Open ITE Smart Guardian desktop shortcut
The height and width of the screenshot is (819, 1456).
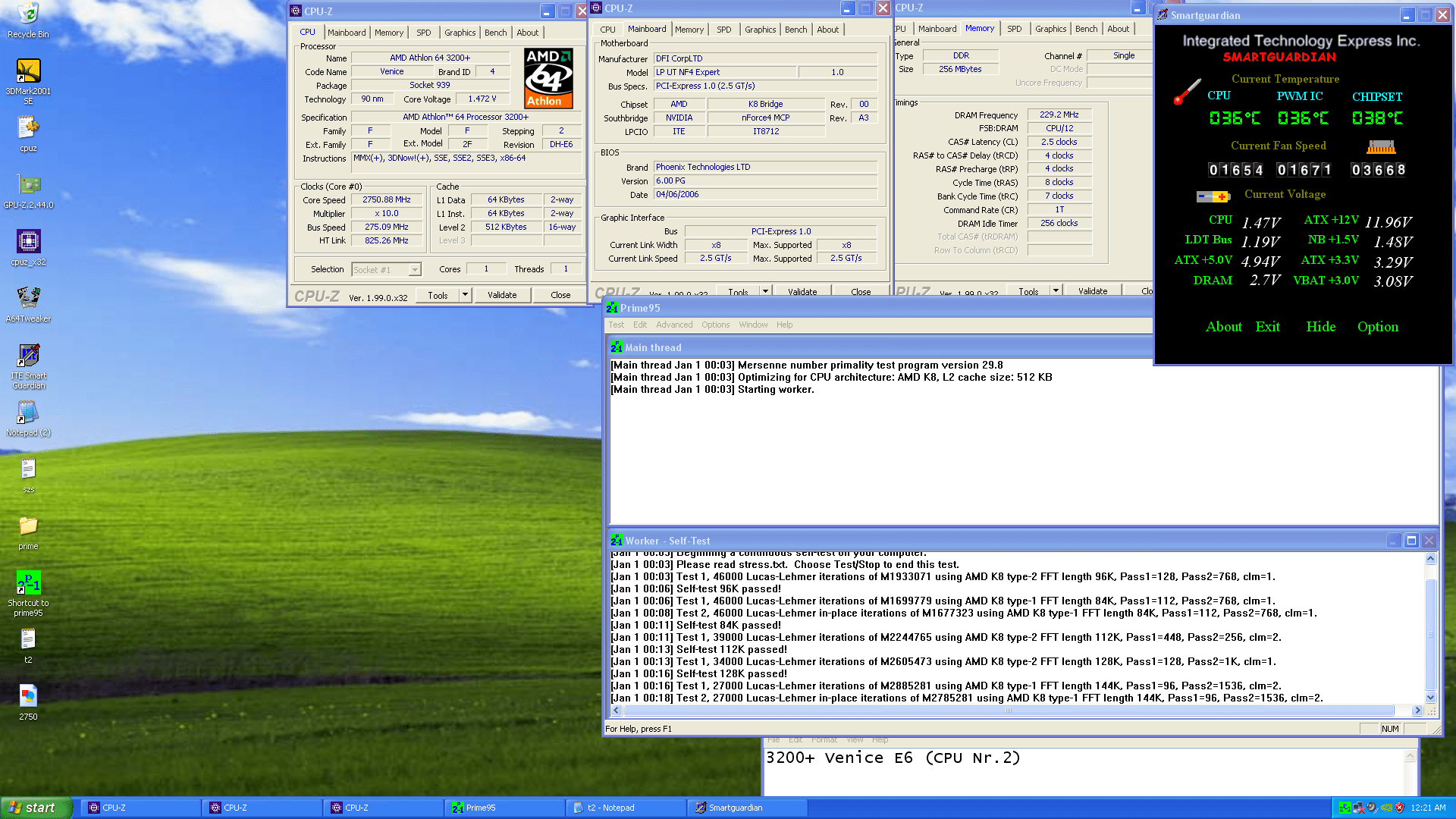pos(28,356)
